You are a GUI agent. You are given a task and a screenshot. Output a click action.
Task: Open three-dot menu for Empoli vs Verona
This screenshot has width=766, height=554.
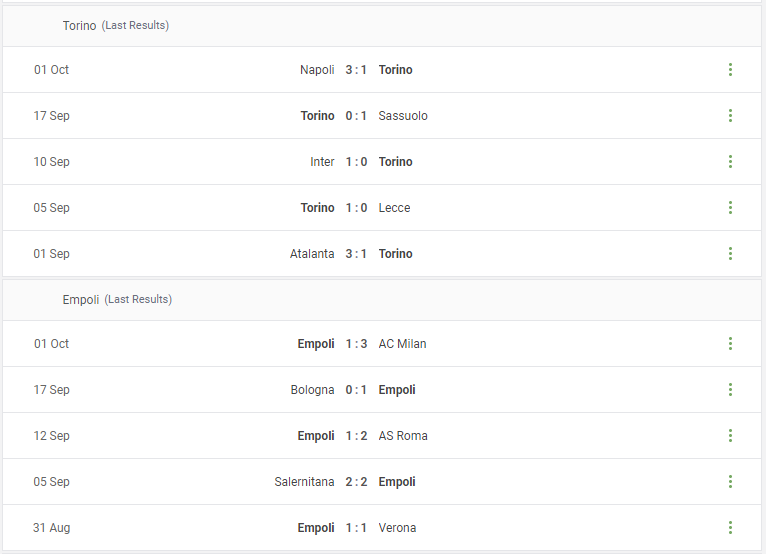[730, 527]
